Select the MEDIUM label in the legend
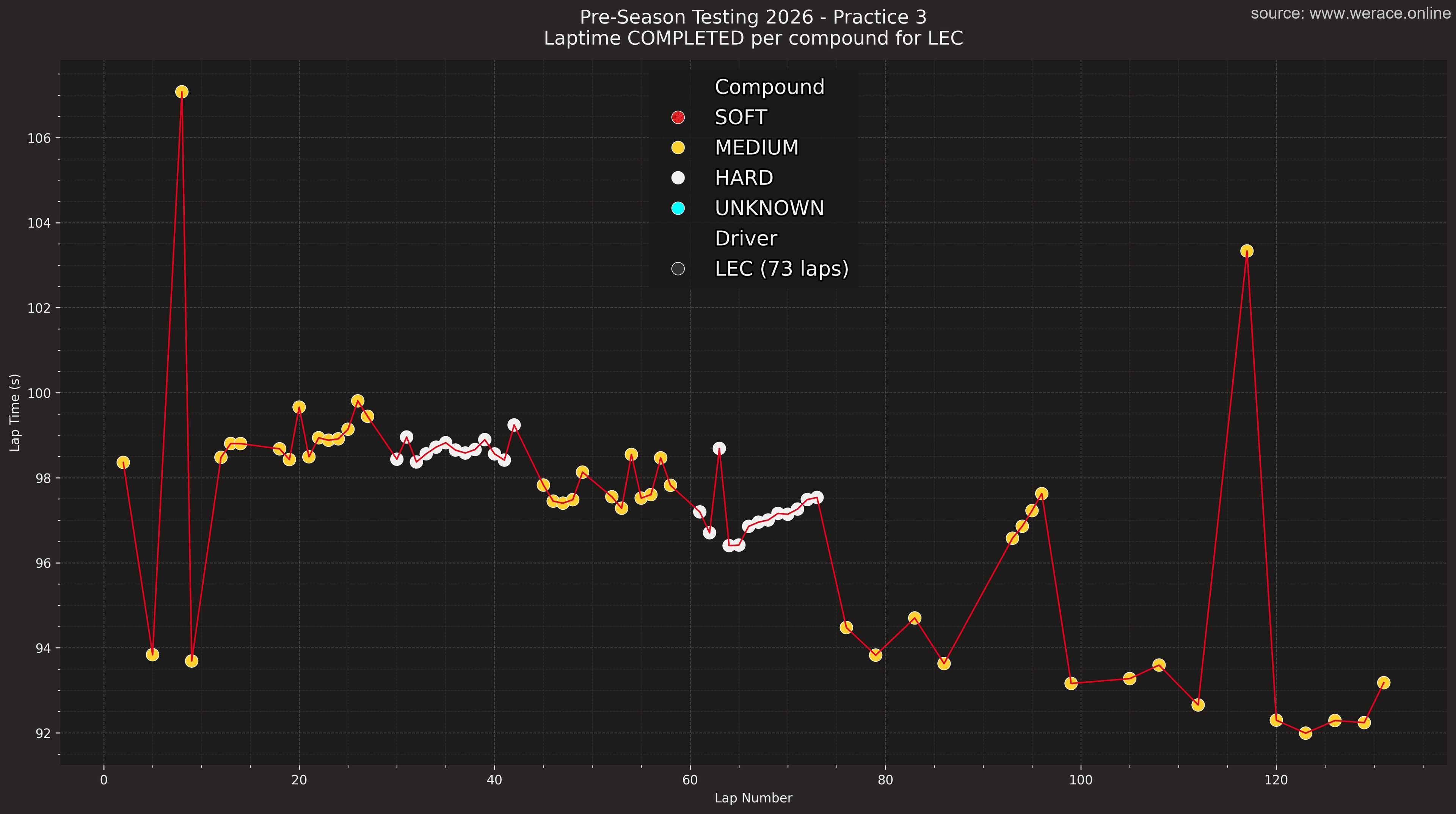1456x814 pixels. [x=756, y=148]
